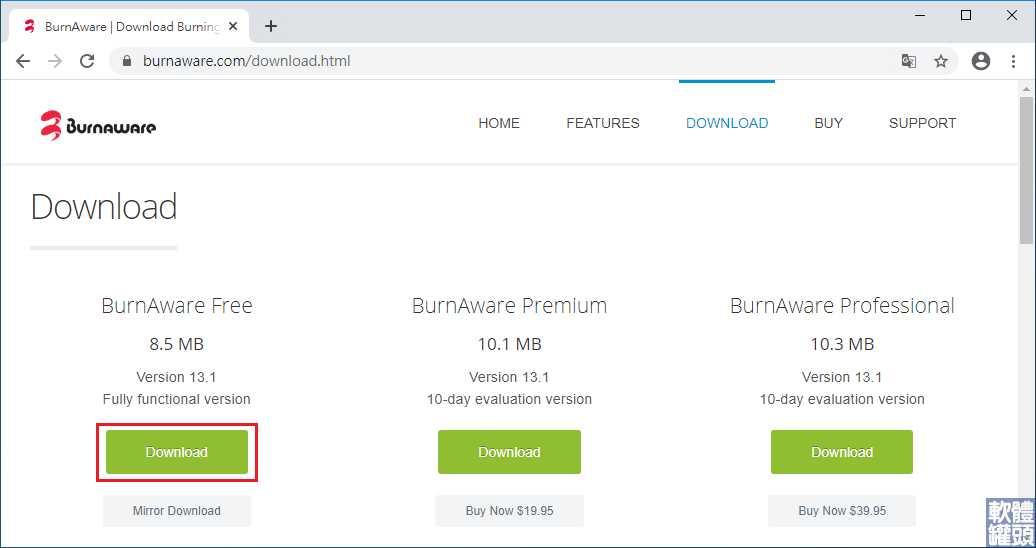
Task: Open the Chrome three-dot menu
Action: [x=1014, y=61]
